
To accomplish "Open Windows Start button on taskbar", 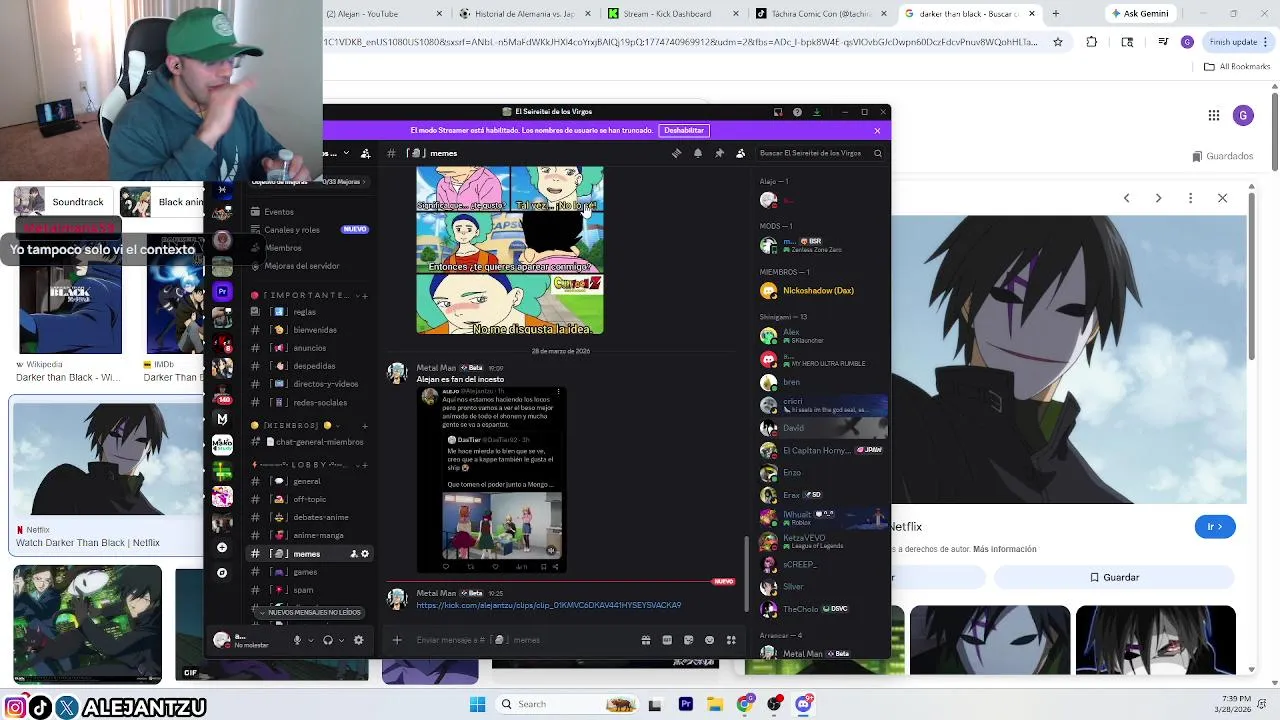I will tap(477, 704).
